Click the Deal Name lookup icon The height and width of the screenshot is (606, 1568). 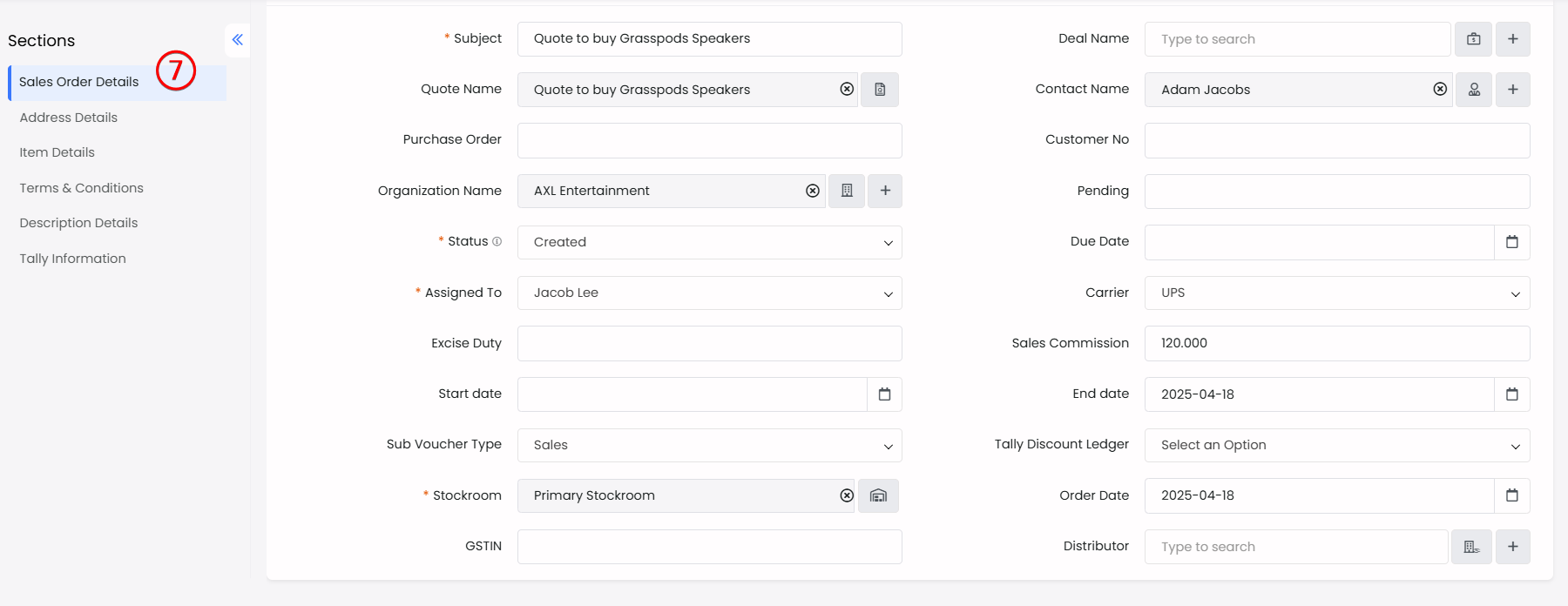click(x=1473, y=39)
